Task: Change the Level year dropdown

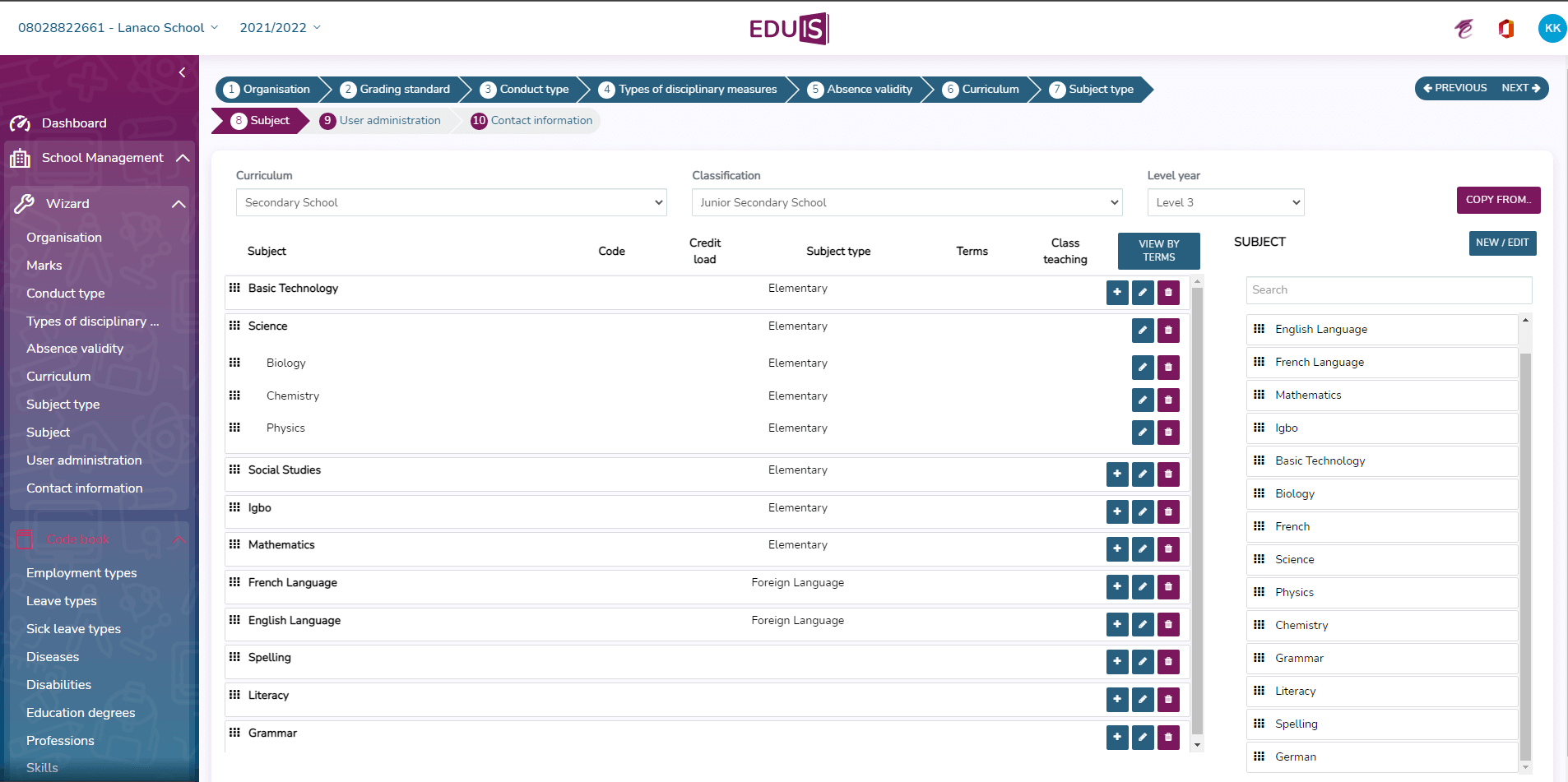Action: click(1225, 202)
